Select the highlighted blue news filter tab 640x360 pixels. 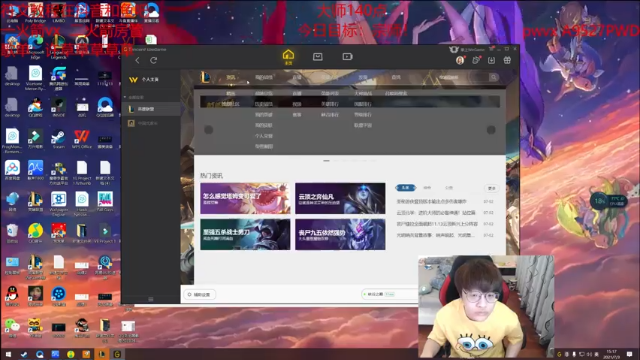405,188
